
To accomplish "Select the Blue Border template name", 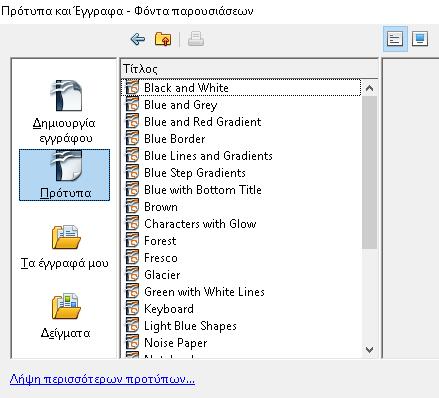I will 175,139.
